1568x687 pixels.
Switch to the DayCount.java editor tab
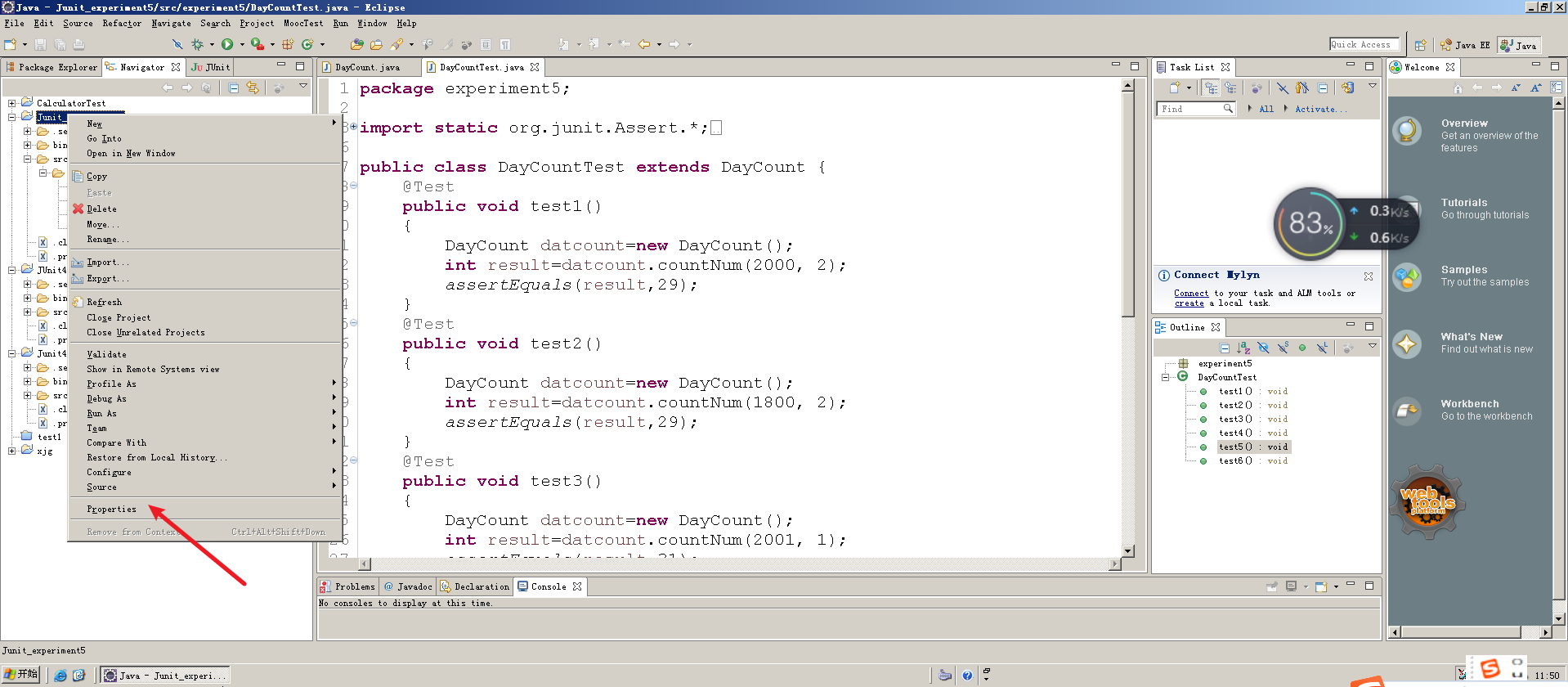(368, 67)
